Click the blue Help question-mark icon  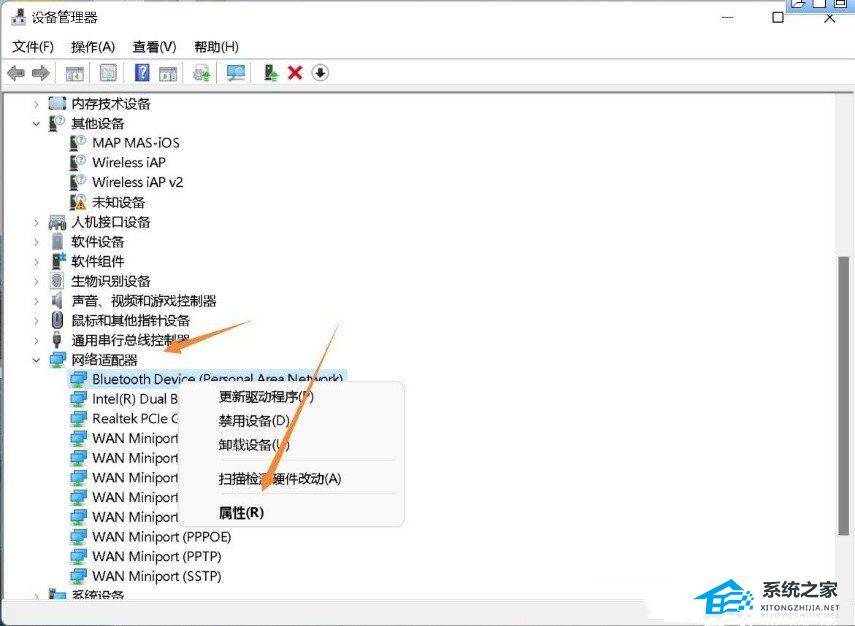click(x=142, y=72)
